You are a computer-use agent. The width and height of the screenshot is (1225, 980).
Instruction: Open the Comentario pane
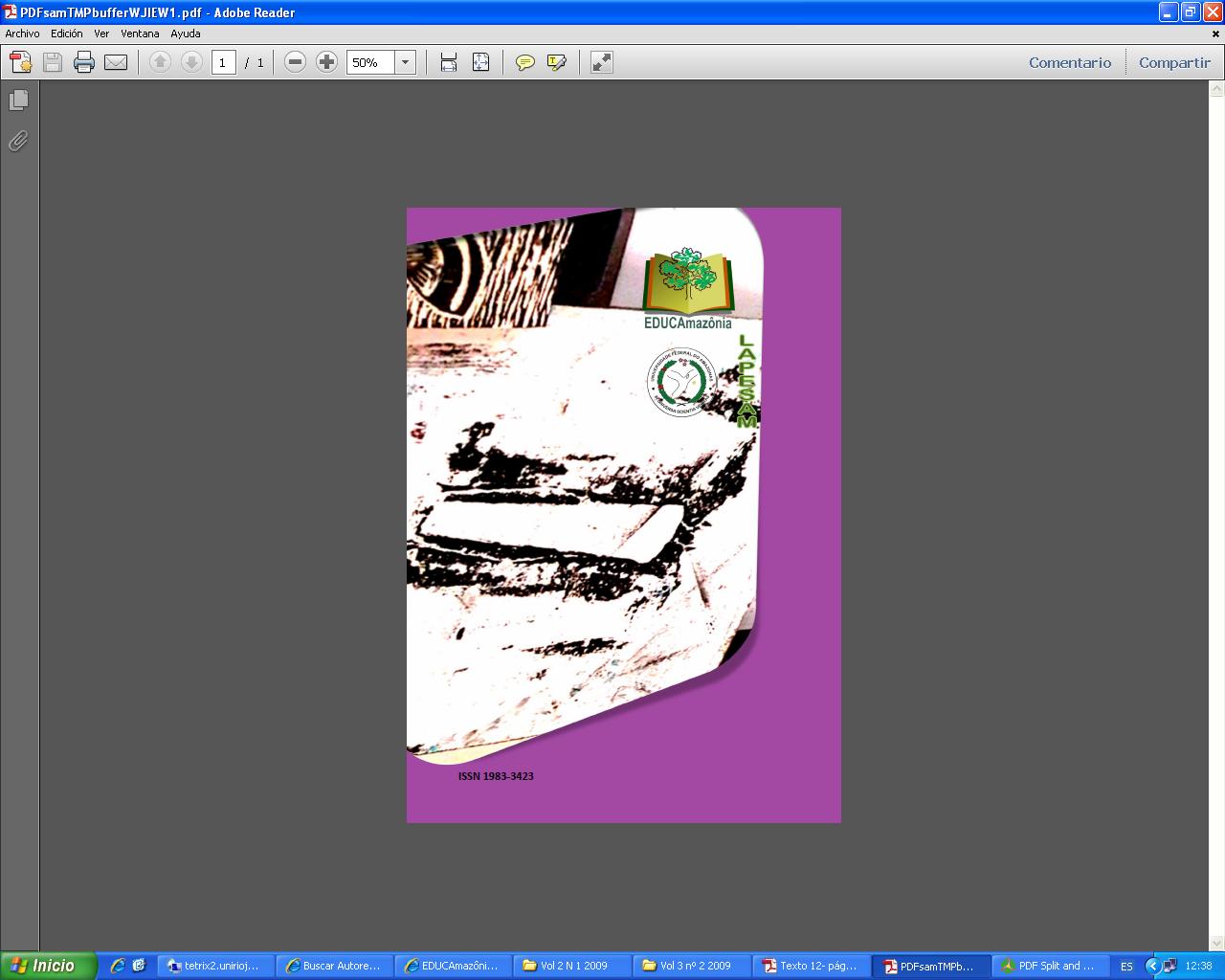coord(1069,63)
